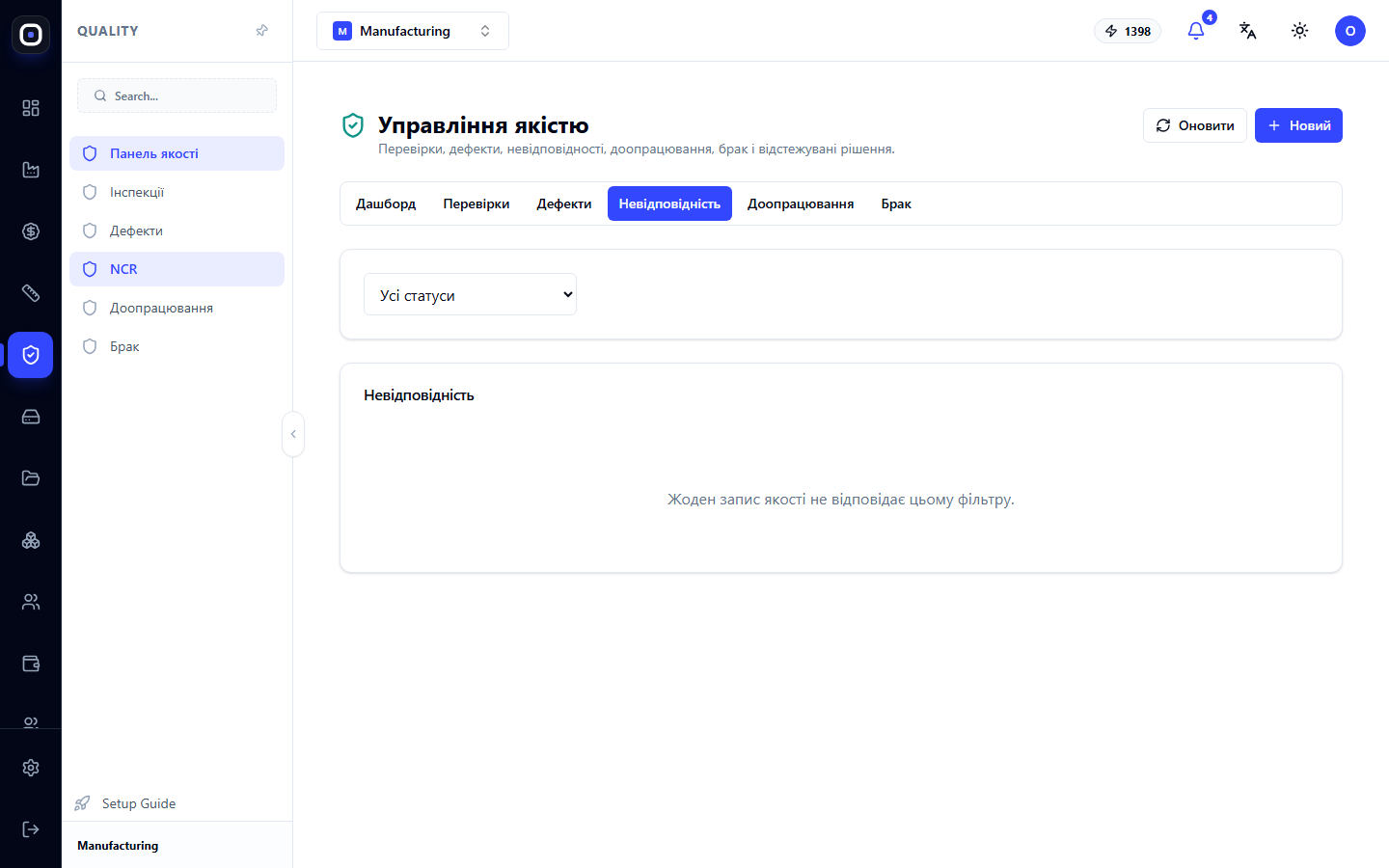Switch to the Перевірки tab
Screen dimensions: 1389x868
pyautogui.click(x=477, y=203)
